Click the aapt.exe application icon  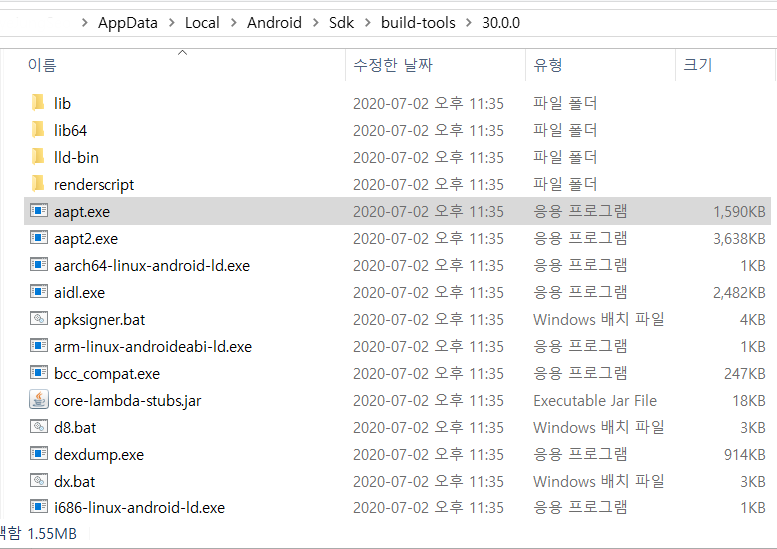[x=39, y=211]
